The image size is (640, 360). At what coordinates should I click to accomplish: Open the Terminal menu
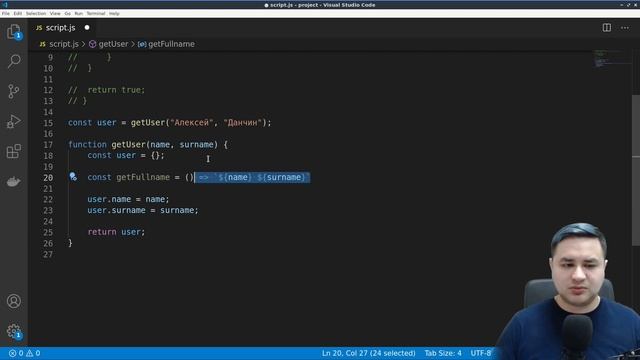pos(96,13)
